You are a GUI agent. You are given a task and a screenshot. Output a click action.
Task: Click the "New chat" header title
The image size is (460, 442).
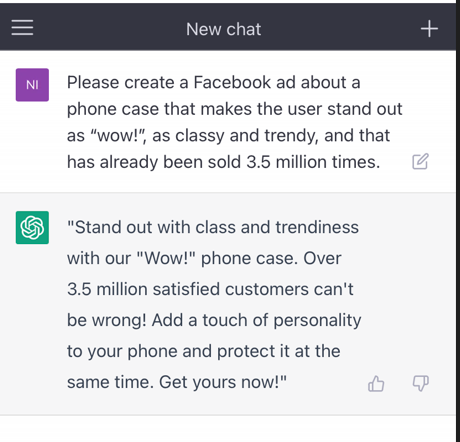point(224,29)
